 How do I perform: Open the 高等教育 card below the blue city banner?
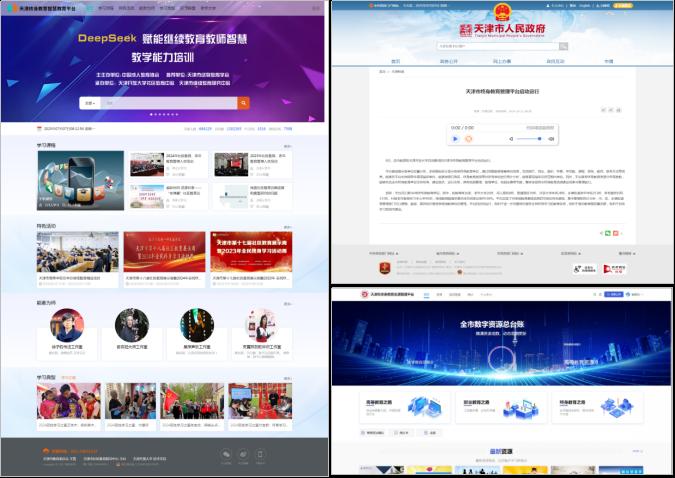405,407
